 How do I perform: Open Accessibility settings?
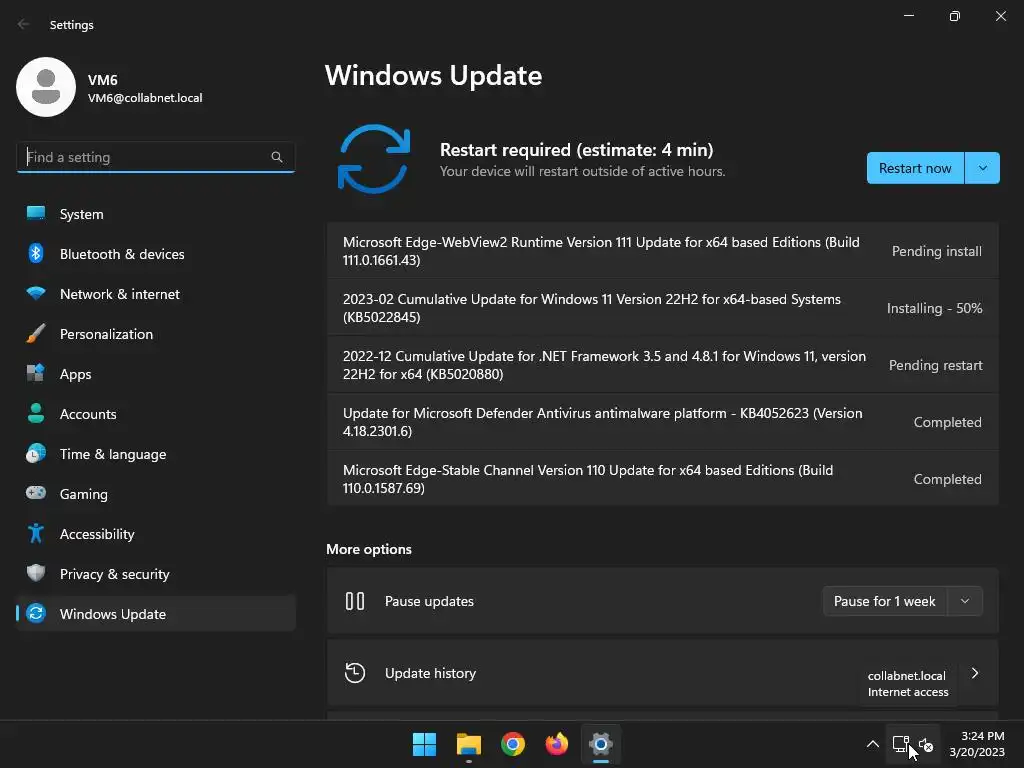click(x=155, y=533)
